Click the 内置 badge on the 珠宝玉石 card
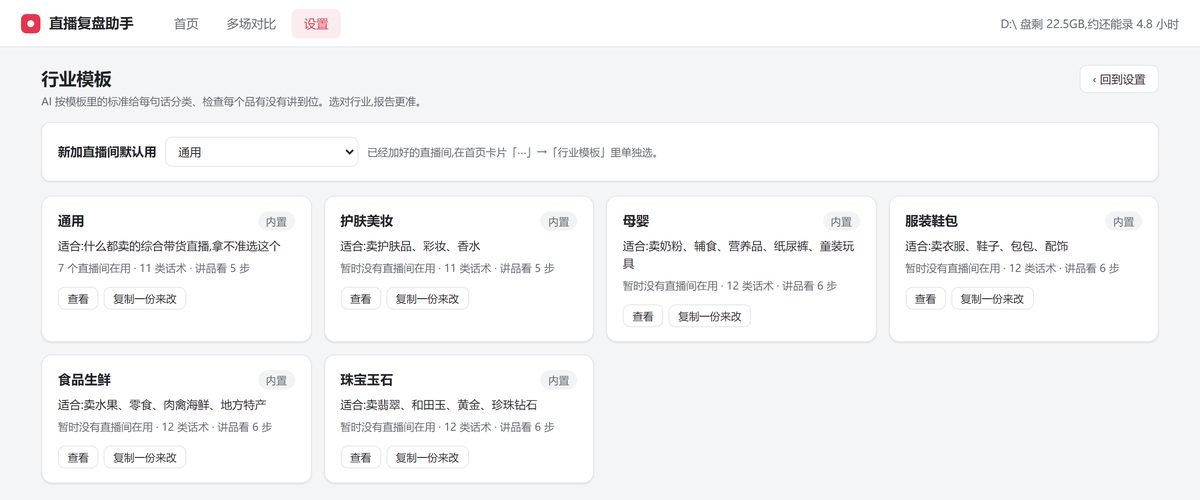The height and width of the screenshot is (500, 1200). pyautogui.click(x=559, y=381)
